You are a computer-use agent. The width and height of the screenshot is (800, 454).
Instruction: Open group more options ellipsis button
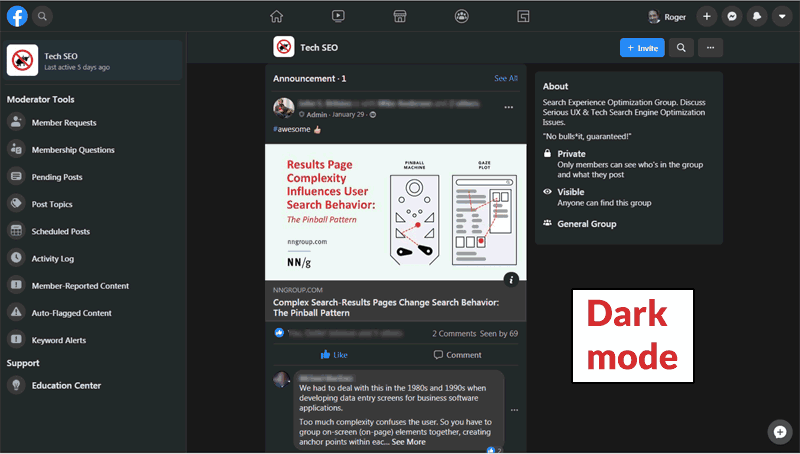click(x=710, y=47)
